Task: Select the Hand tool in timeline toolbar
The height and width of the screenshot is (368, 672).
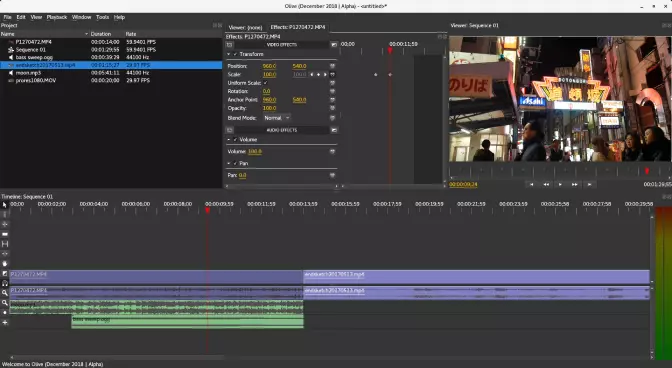Action: coord(5,263)
